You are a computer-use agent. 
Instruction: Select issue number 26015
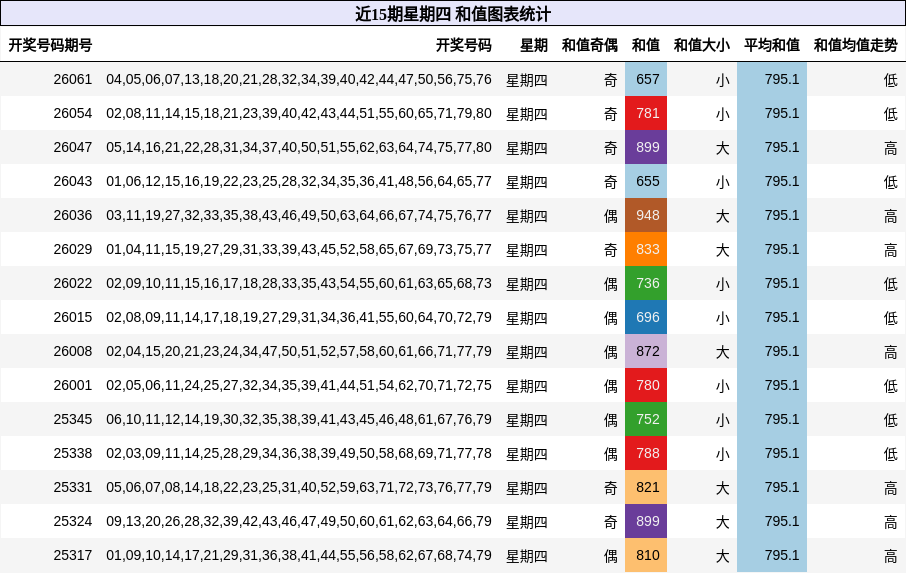73,318
